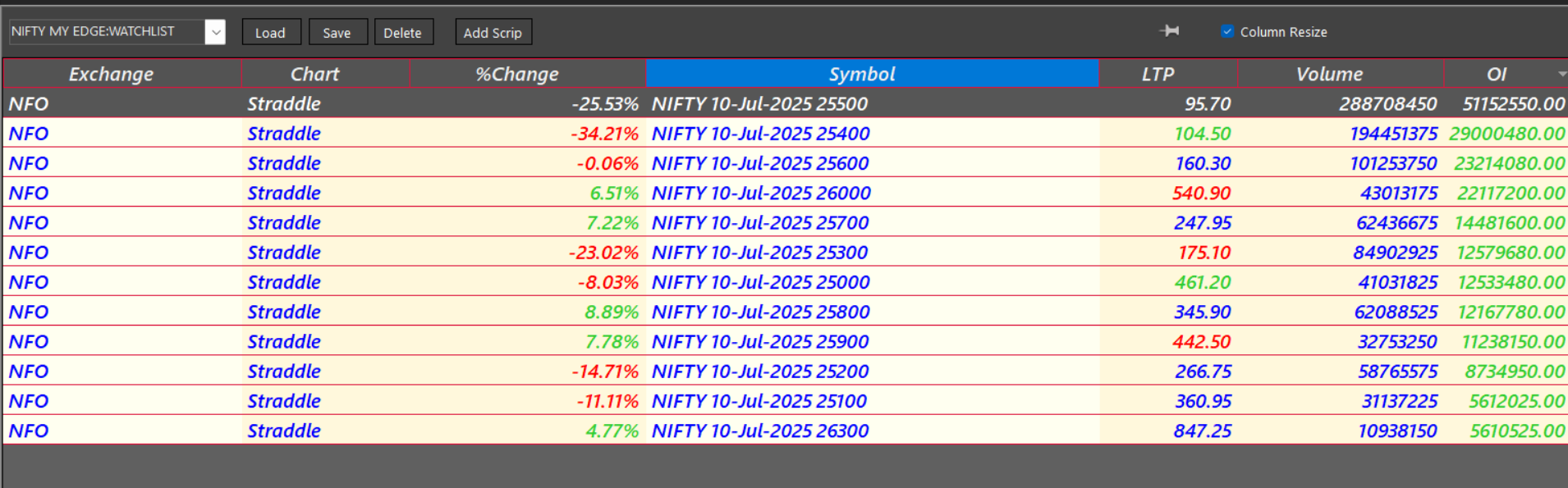Image resolution: width=1568 pixels, height=488 pixels.
Task: Click the LTP value 104.50
Action: coord(1203,134)
